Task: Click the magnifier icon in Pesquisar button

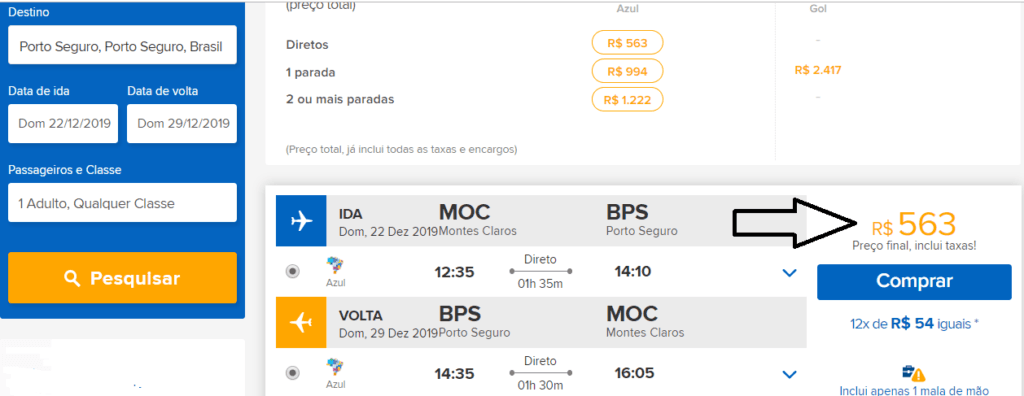Action: 72,278
